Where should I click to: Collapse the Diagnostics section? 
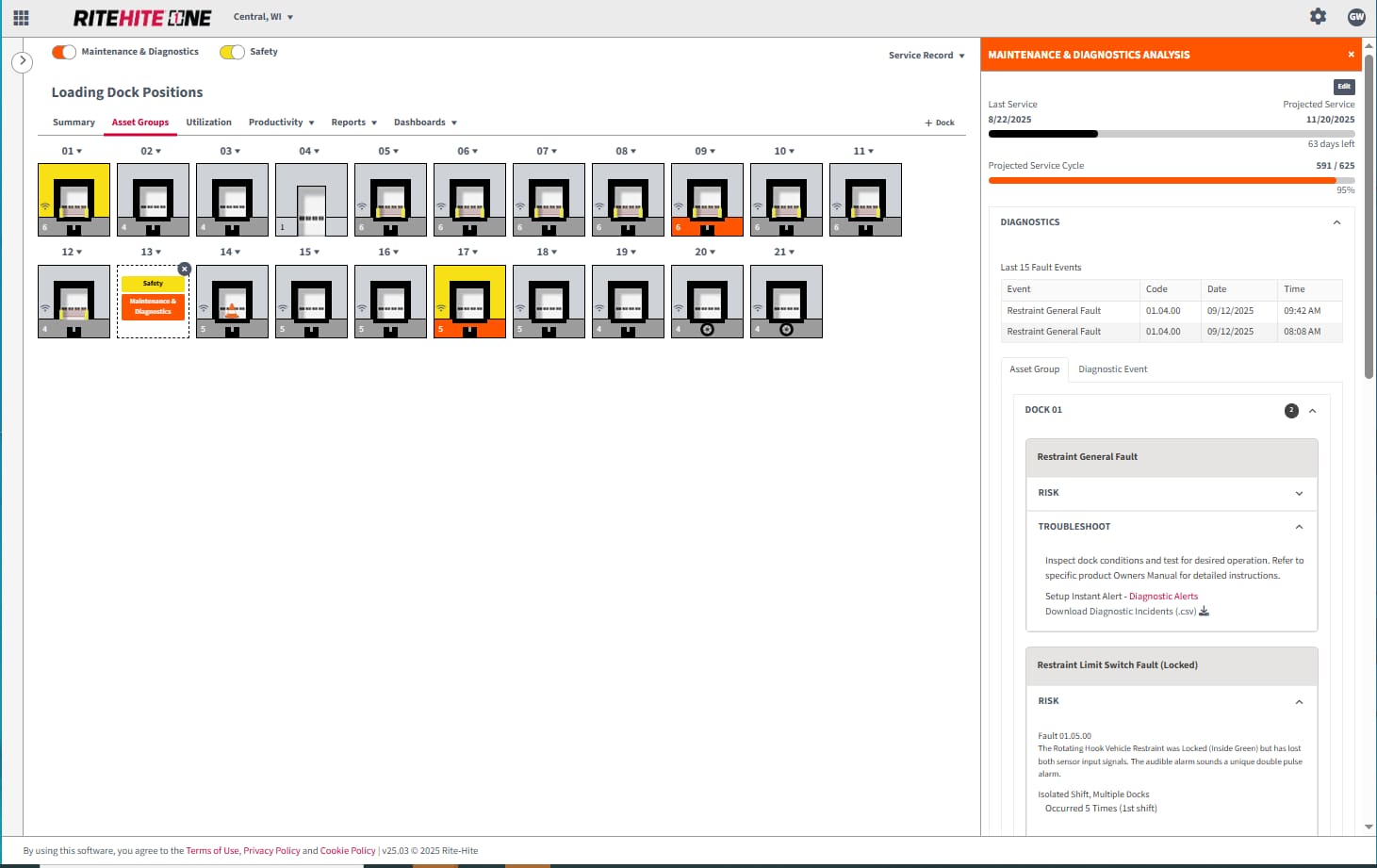pos(1336,222)
